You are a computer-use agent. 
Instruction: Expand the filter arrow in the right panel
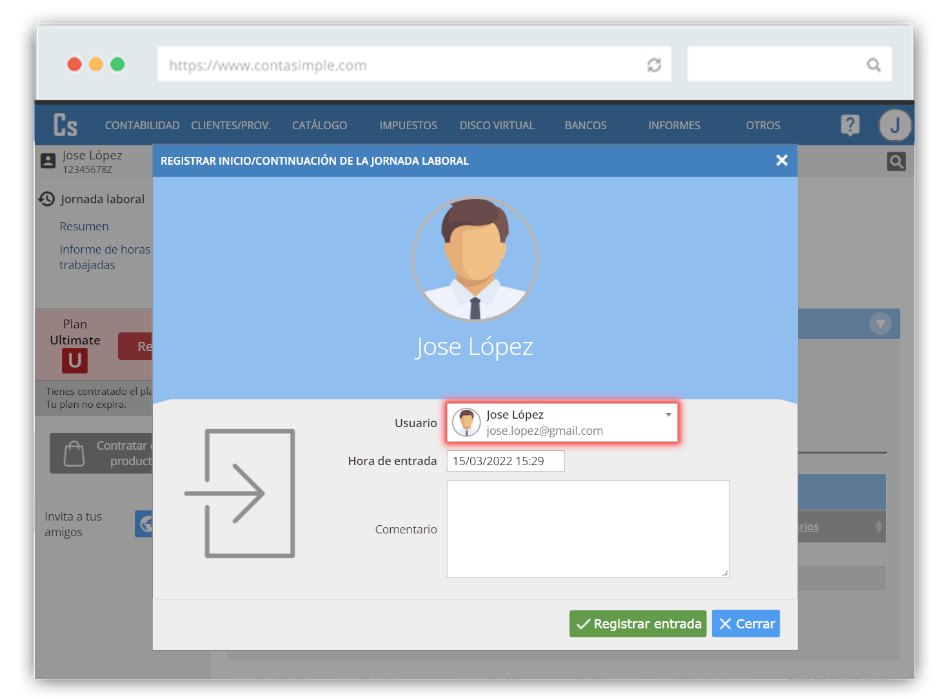[x=880, y=323]
